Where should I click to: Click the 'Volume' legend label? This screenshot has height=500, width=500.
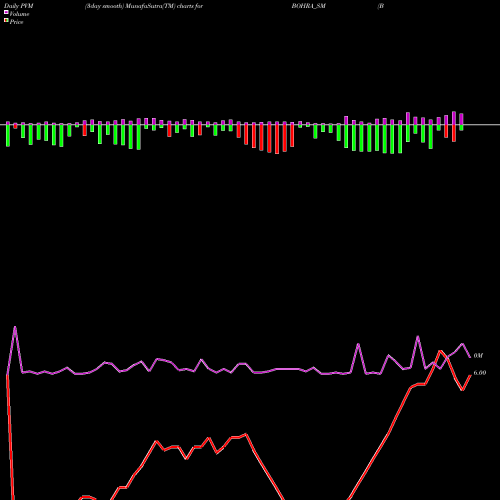coord(19,14)
